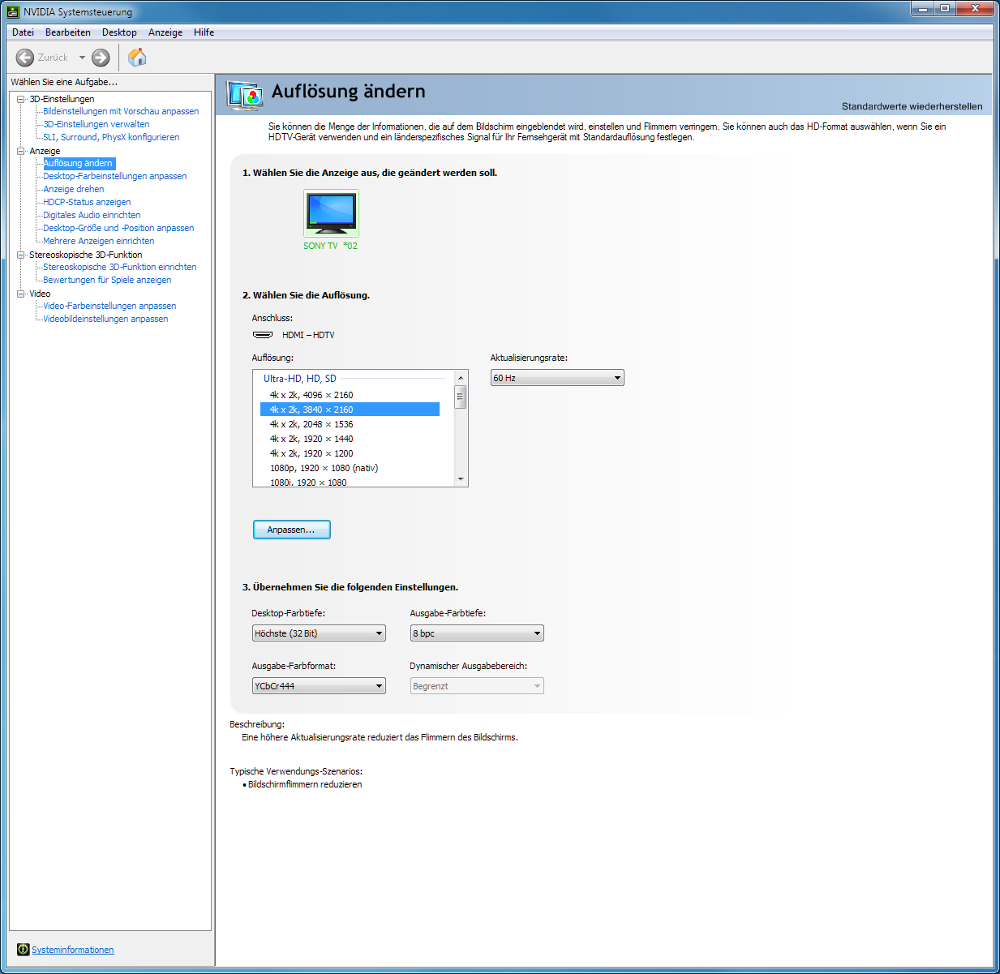The height and width of the screenshot is (974, 1000).
Task: Open Bildeinstellungen mit Vorschau anpassen
Action: click(121, 111)
